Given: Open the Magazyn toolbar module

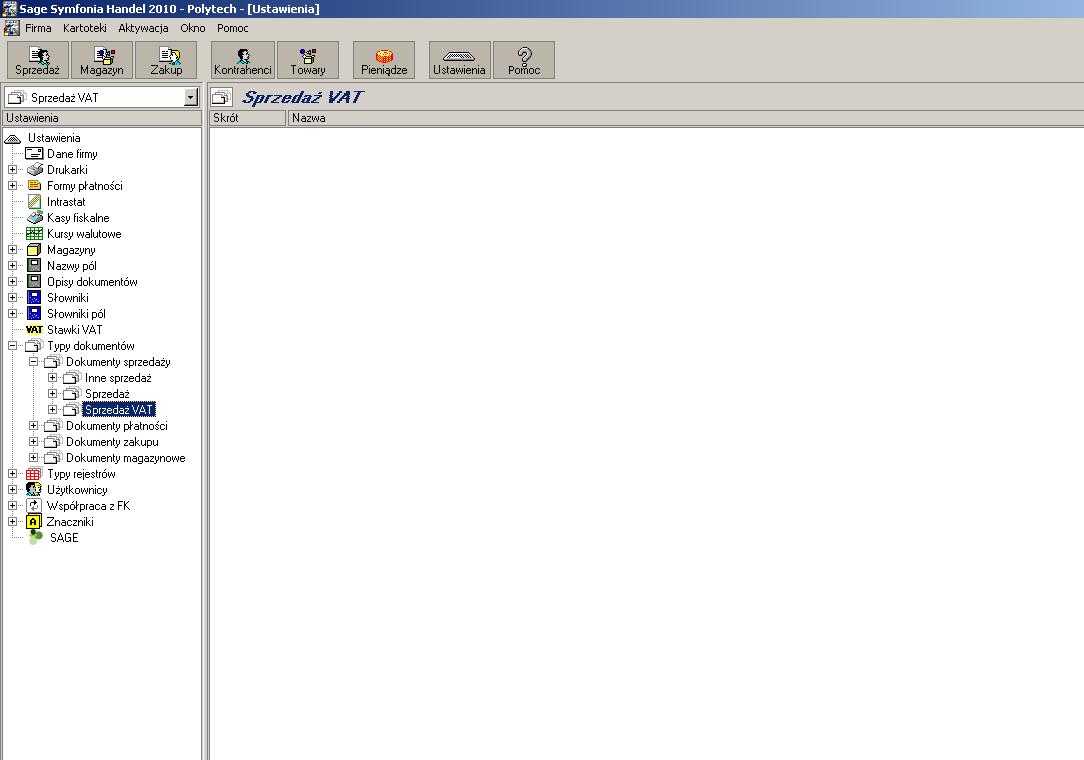Looking at the screenshot, I should [x=102, y=60].
